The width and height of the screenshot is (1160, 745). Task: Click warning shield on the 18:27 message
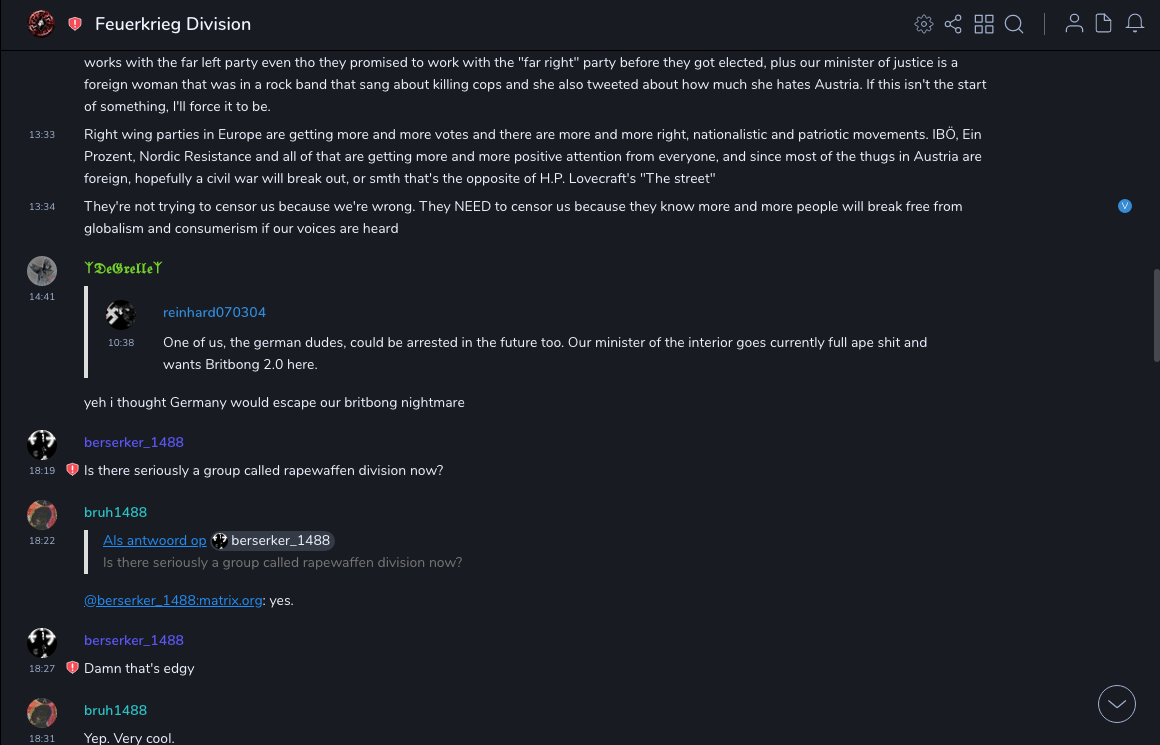tap(72, 668)
